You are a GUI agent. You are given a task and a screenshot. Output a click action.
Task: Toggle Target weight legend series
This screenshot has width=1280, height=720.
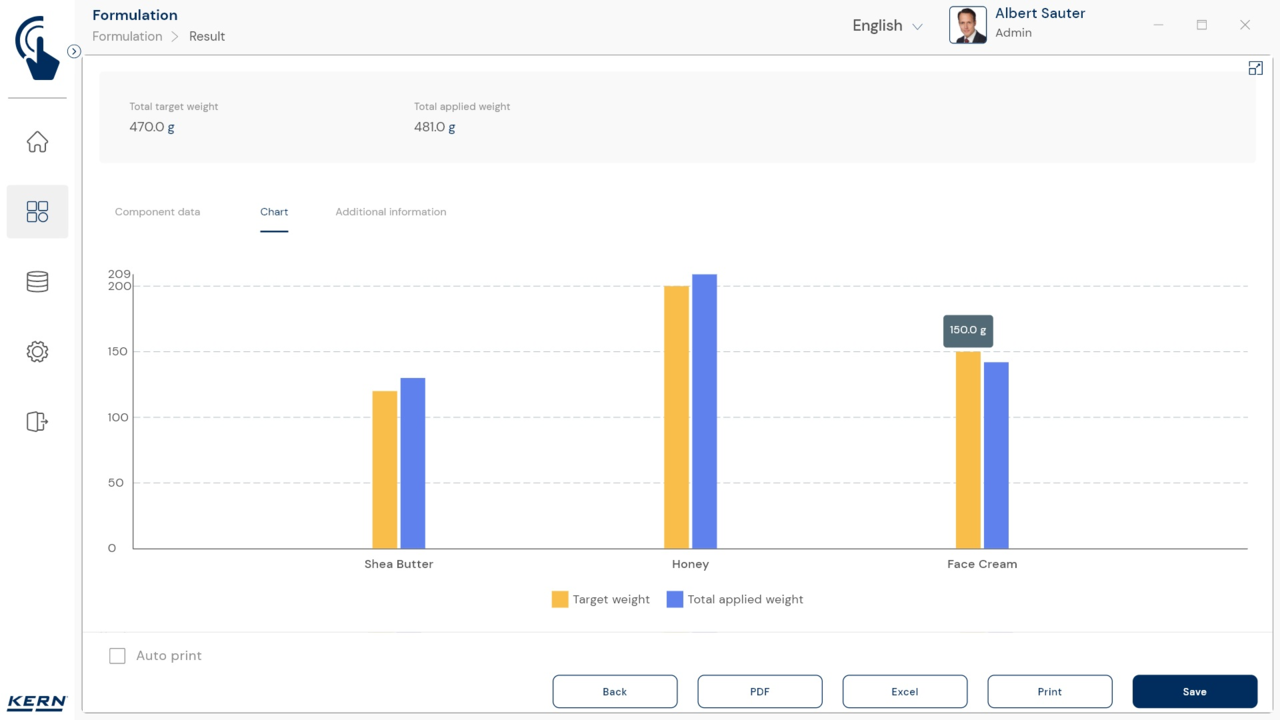pos(601,600)
